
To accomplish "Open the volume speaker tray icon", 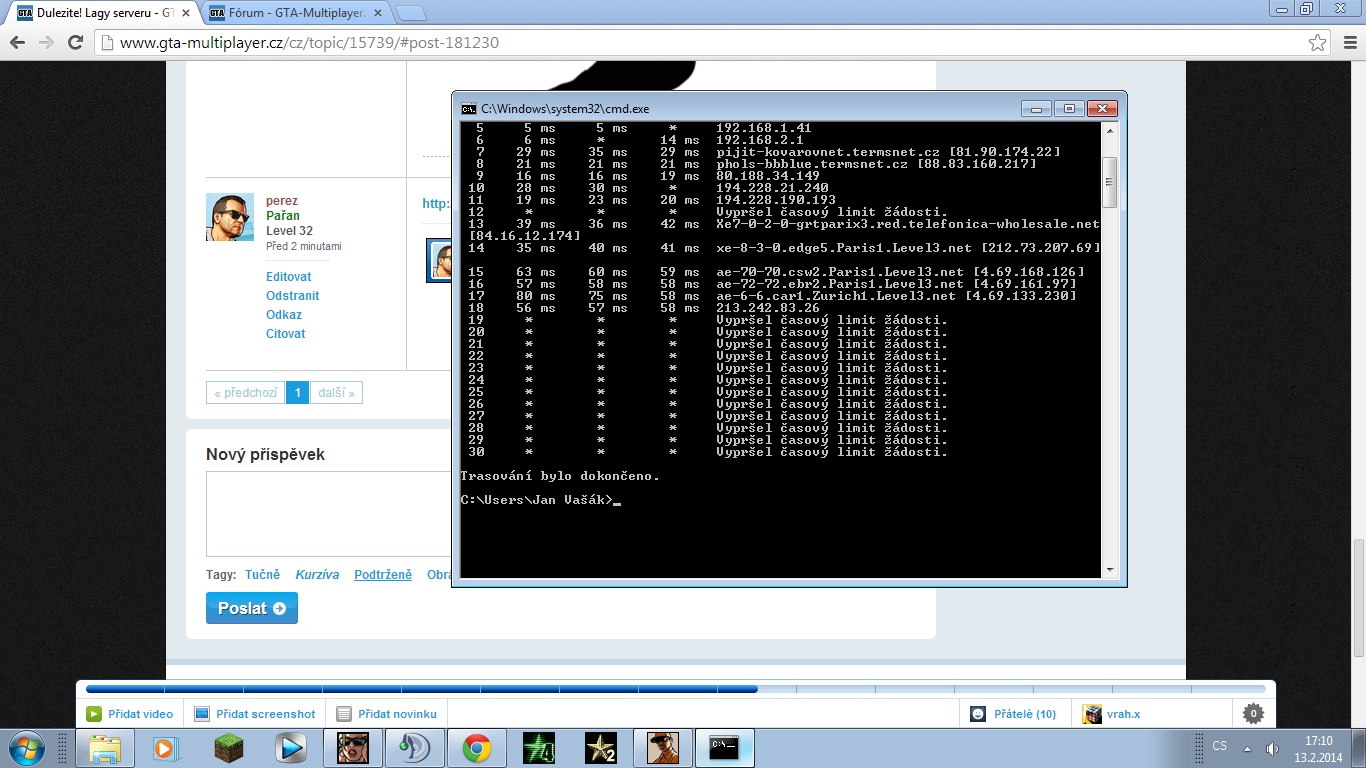I will coord(1272,748).
